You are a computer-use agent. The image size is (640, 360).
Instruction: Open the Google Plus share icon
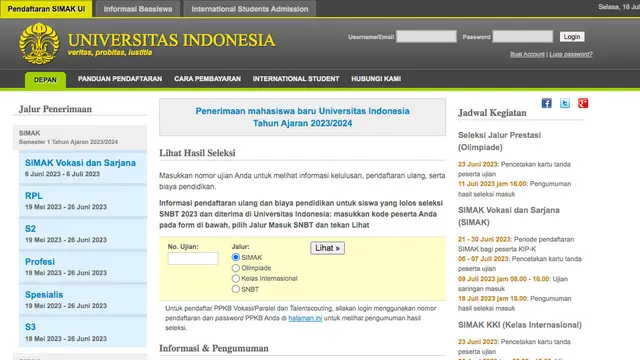(x=583, y=103)
